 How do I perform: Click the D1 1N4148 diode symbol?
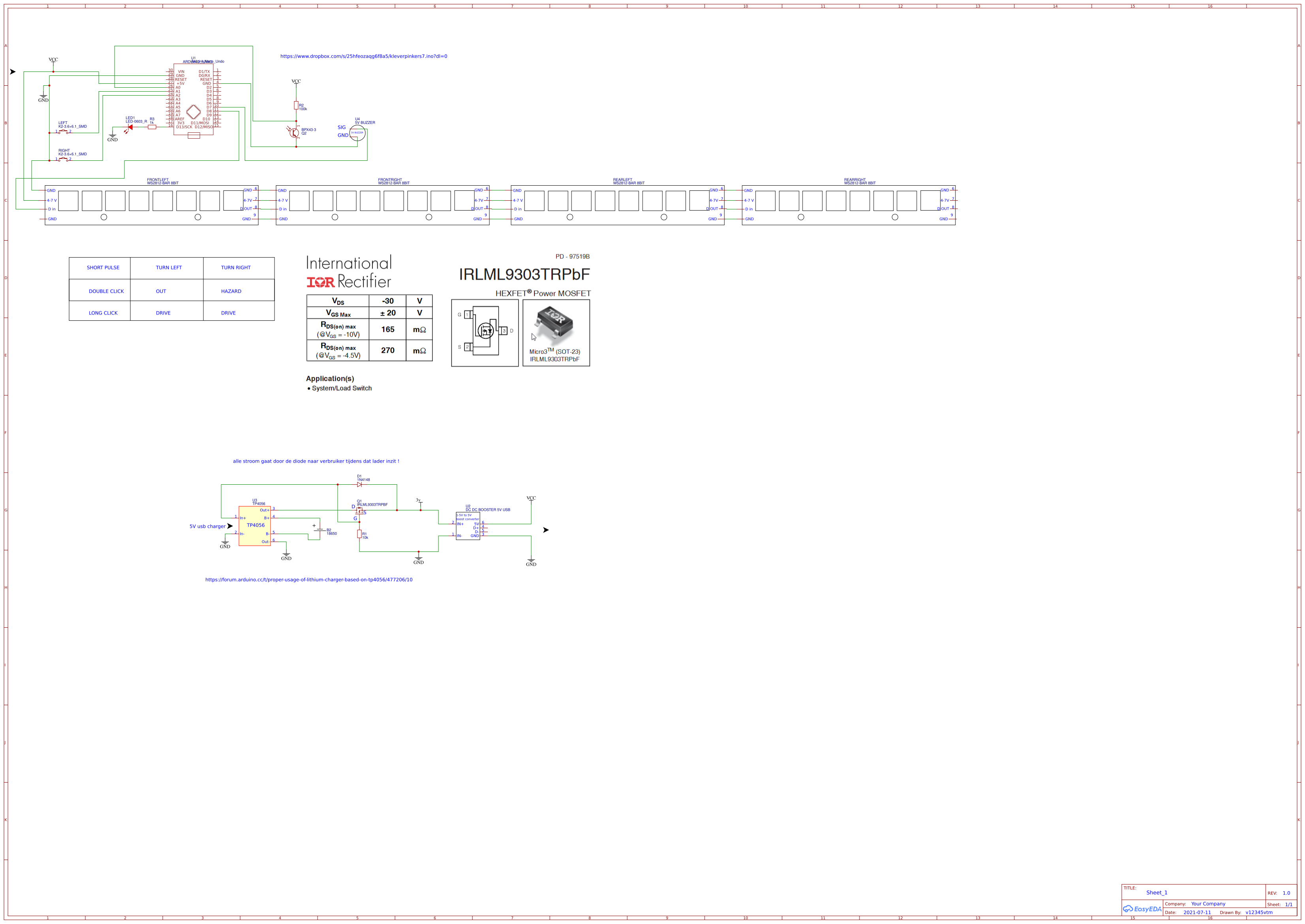pyautogui.click(x=359, y=485)
